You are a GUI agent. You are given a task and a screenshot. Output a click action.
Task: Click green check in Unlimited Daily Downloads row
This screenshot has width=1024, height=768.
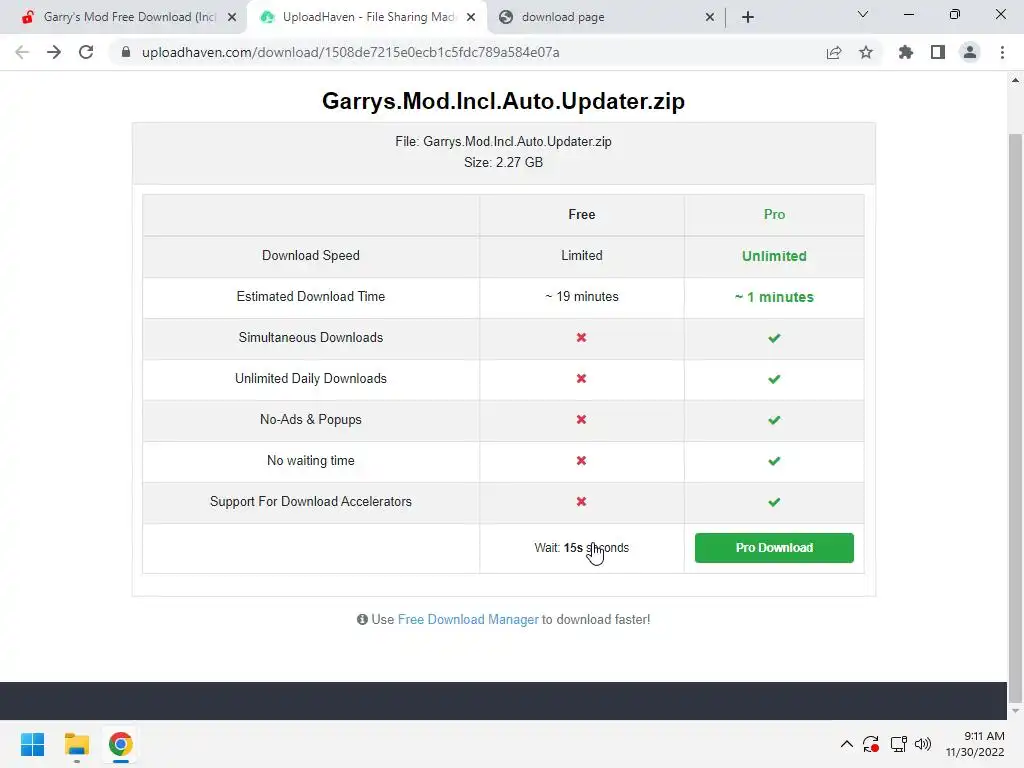point(774,379)
